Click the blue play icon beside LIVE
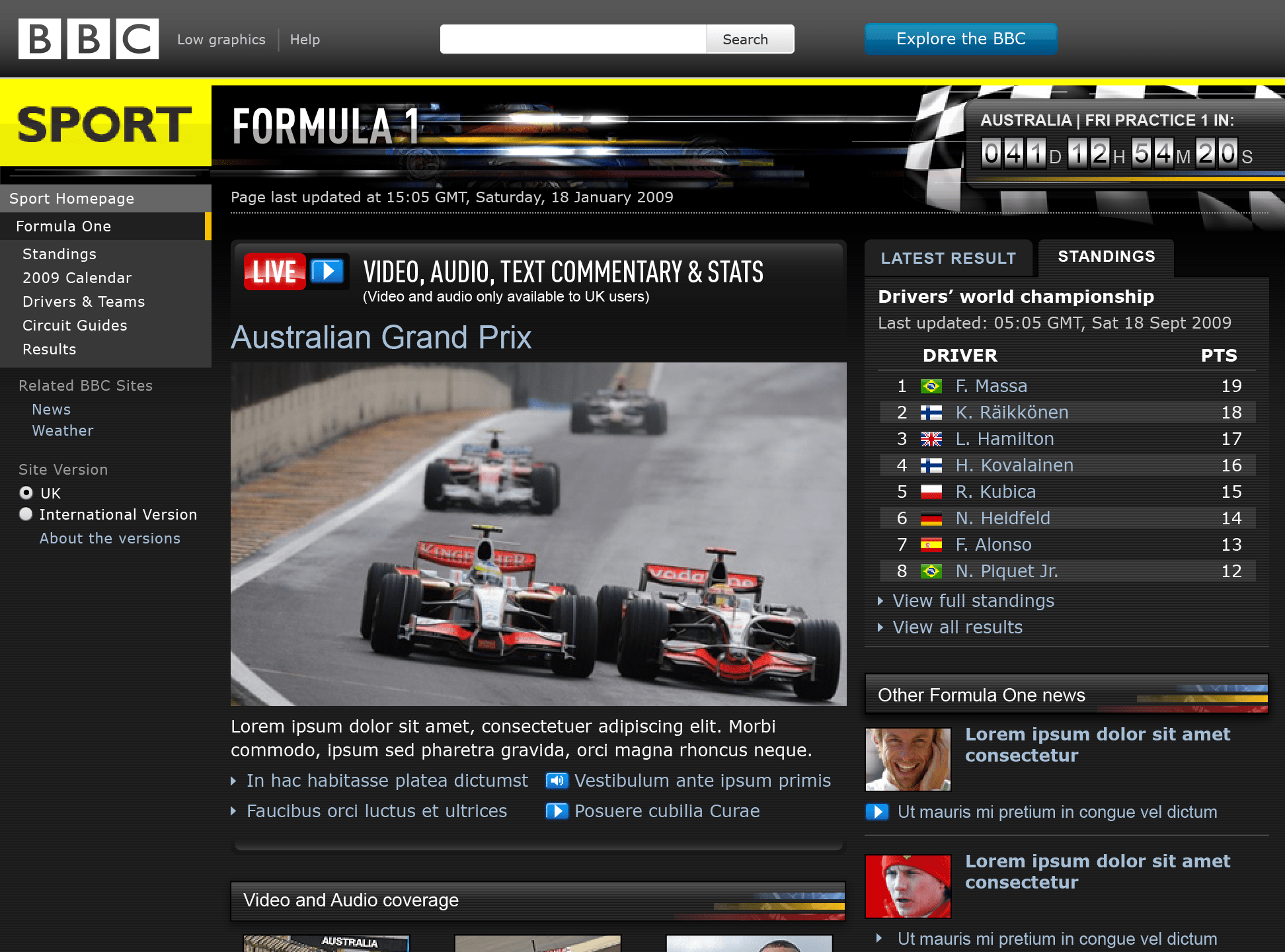Viewport: 1285px width, 952px height. pyautogui.click(x=327, y=271)
